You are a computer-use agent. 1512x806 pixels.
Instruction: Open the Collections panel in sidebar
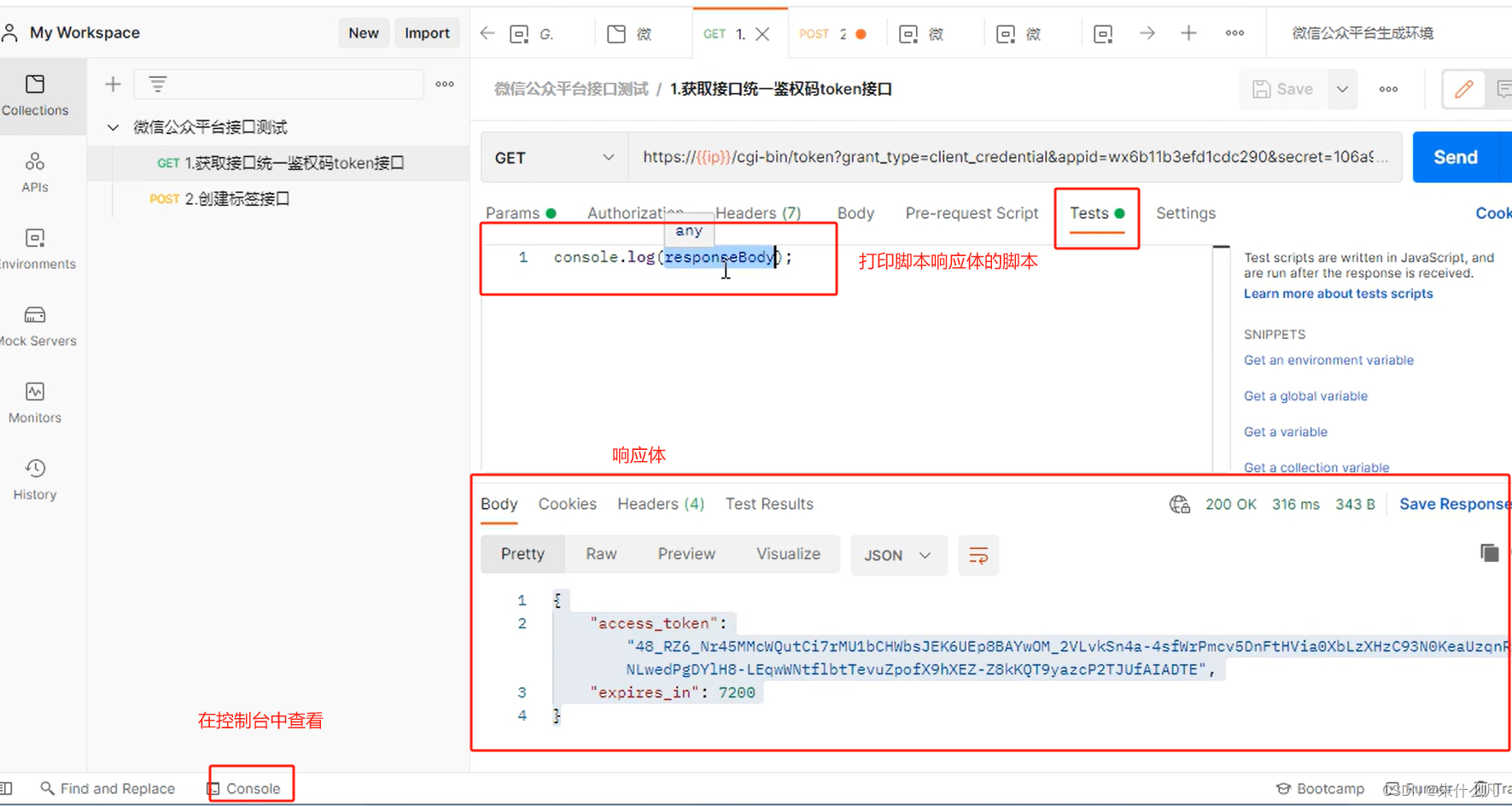pyautogui.click(x=34, y=94)
